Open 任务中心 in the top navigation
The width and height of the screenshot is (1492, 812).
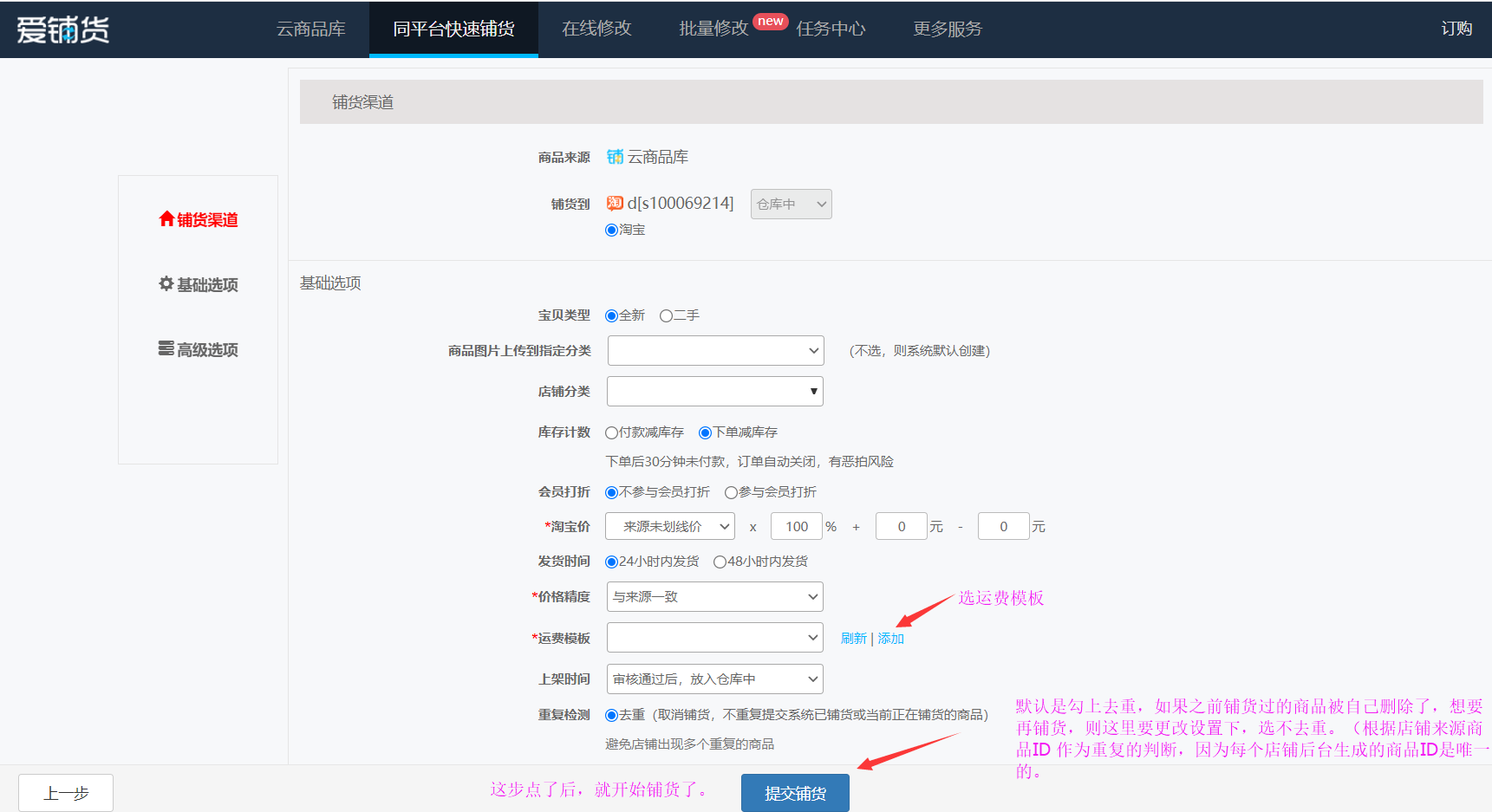tap(831, 29)
